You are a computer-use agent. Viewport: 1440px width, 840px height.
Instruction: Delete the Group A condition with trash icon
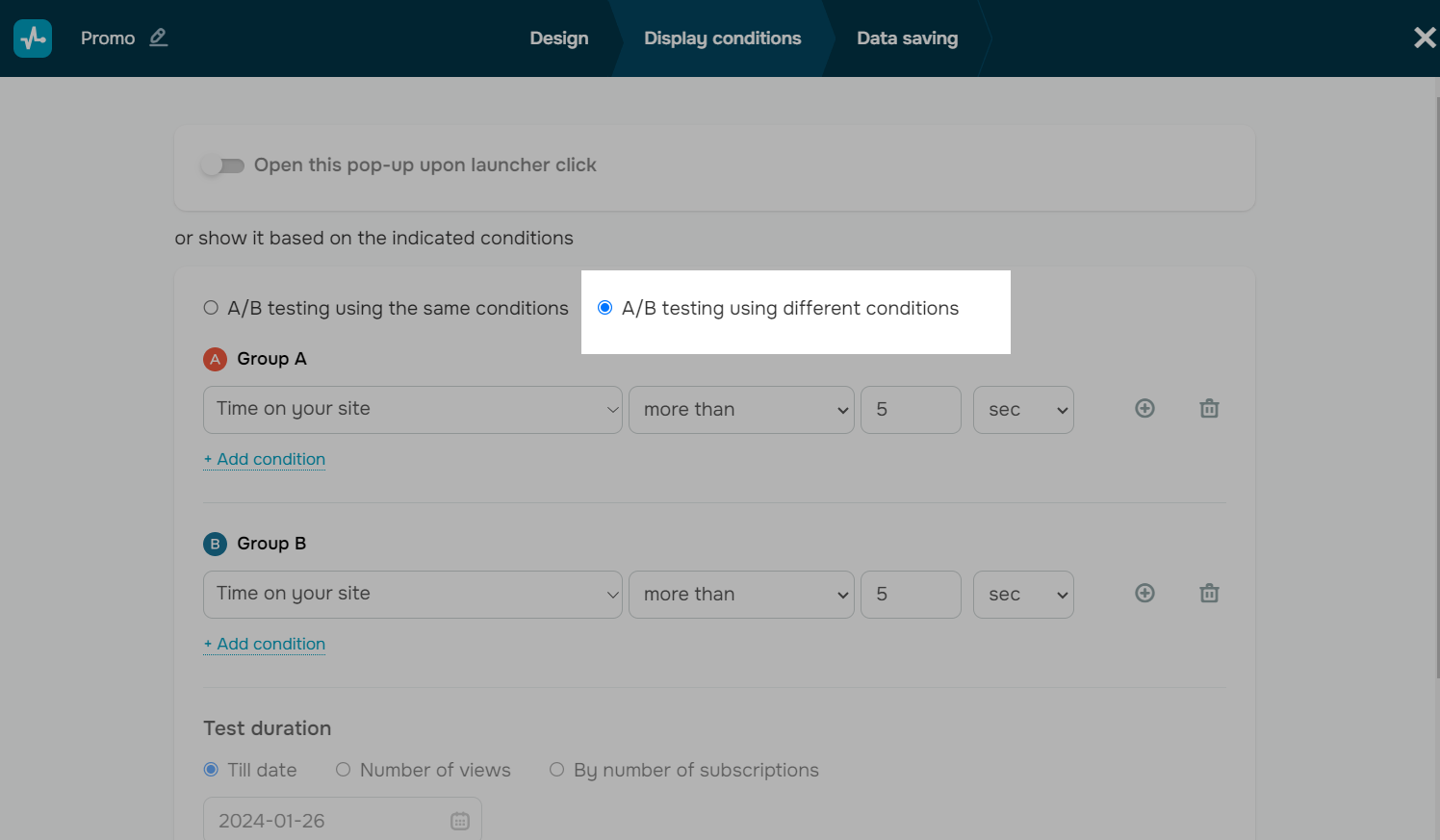(1209, 409)
